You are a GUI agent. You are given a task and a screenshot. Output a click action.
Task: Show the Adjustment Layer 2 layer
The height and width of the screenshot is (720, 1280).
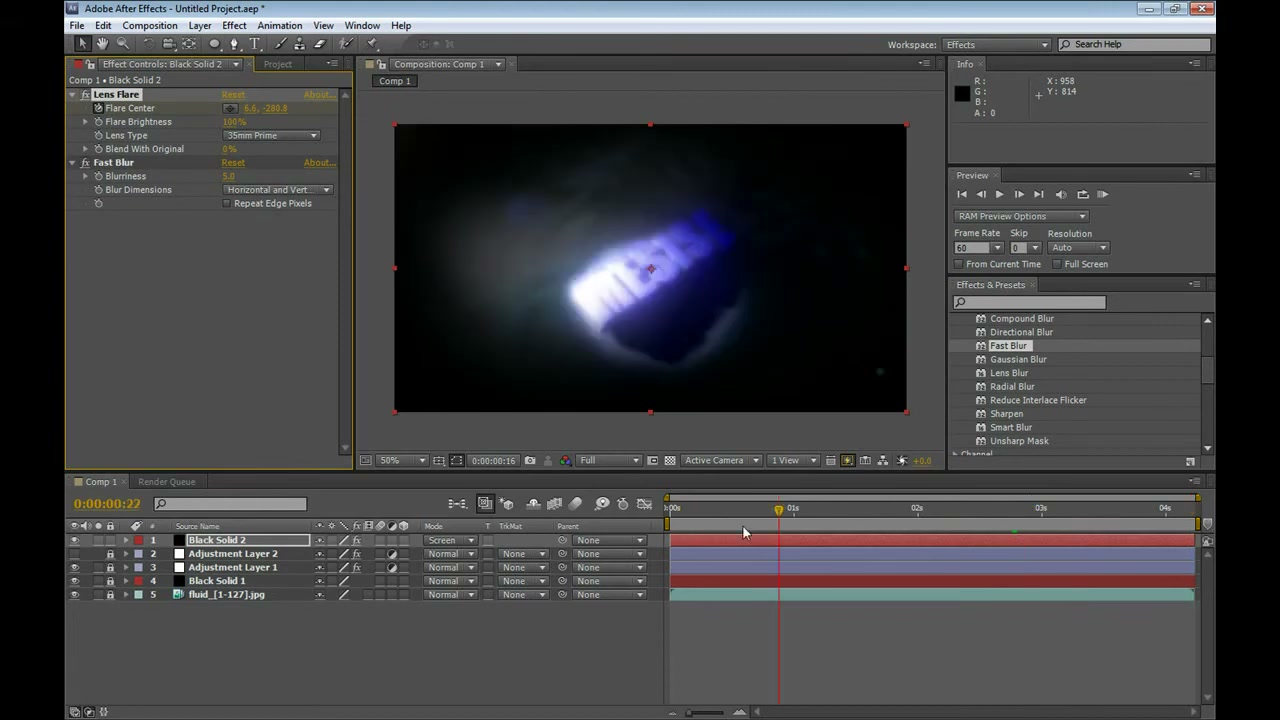click(x=74, y=554)
